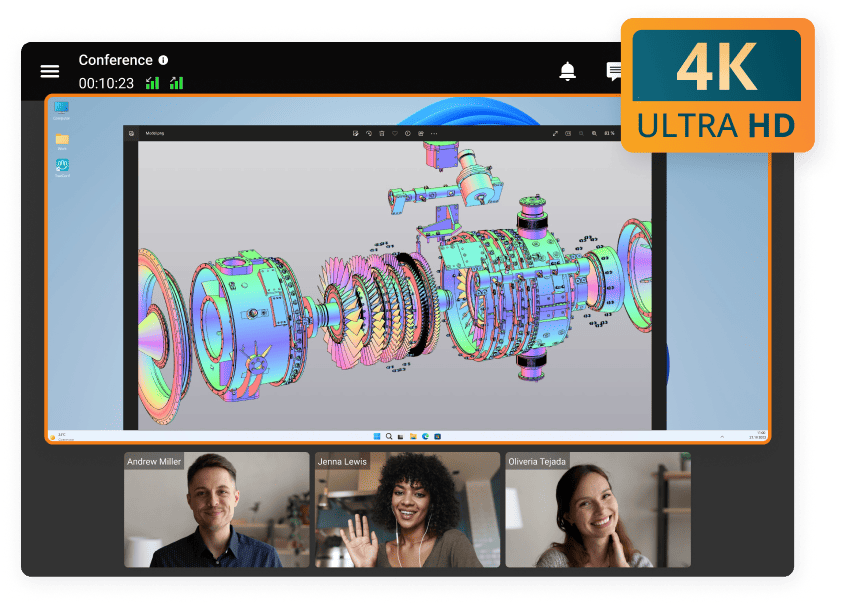Click the 00:10:23 conference timer
The image size is (844, 604).
(106, 83)
